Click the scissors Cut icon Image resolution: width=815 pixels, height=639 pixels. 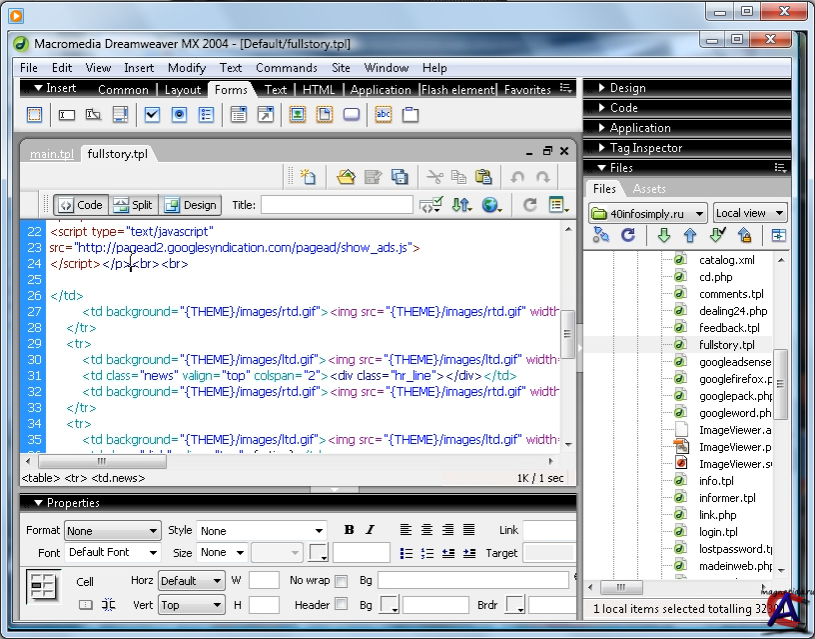click(x=434, y=177)
